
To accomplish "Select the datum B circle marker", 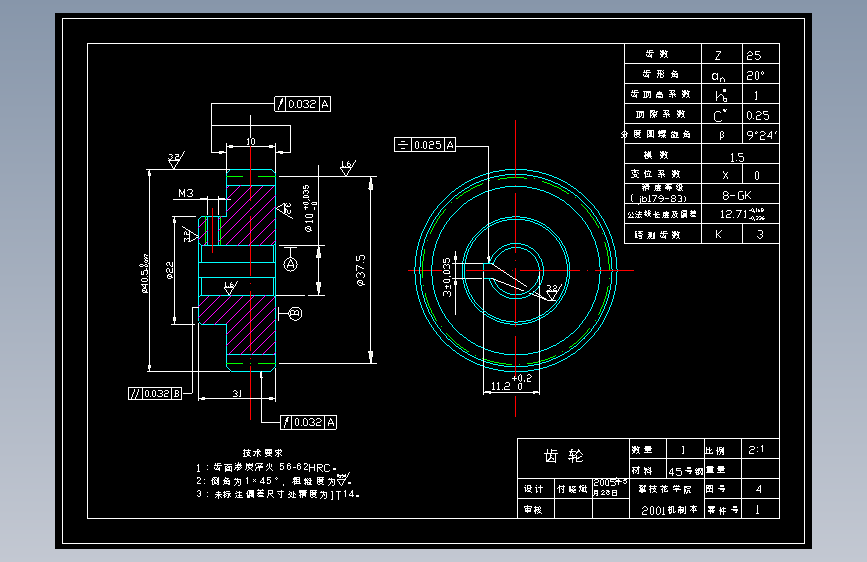I will 295,314.
